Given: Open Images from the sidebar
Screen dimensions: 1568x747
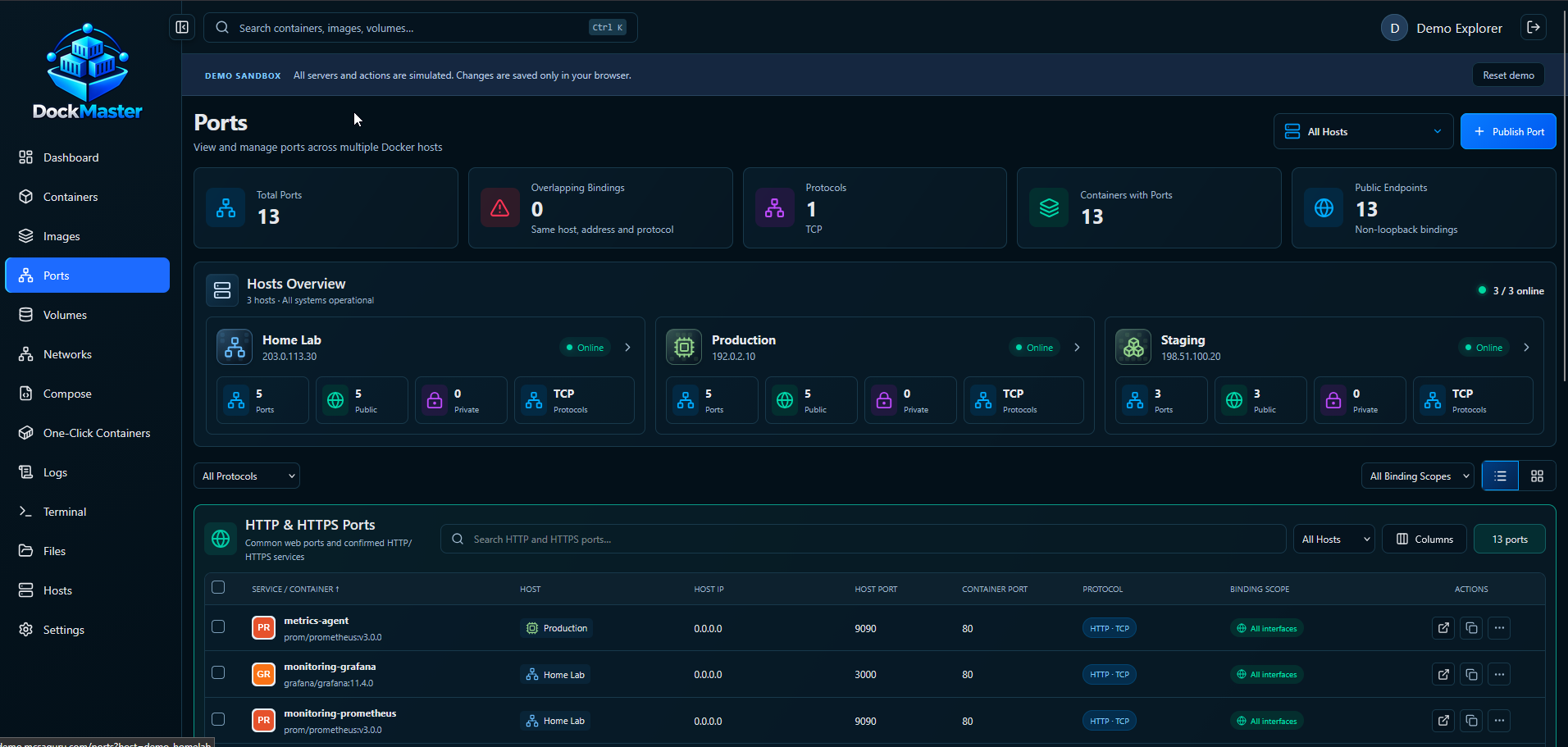Looking at the screenshot, I should pos(88,236).
